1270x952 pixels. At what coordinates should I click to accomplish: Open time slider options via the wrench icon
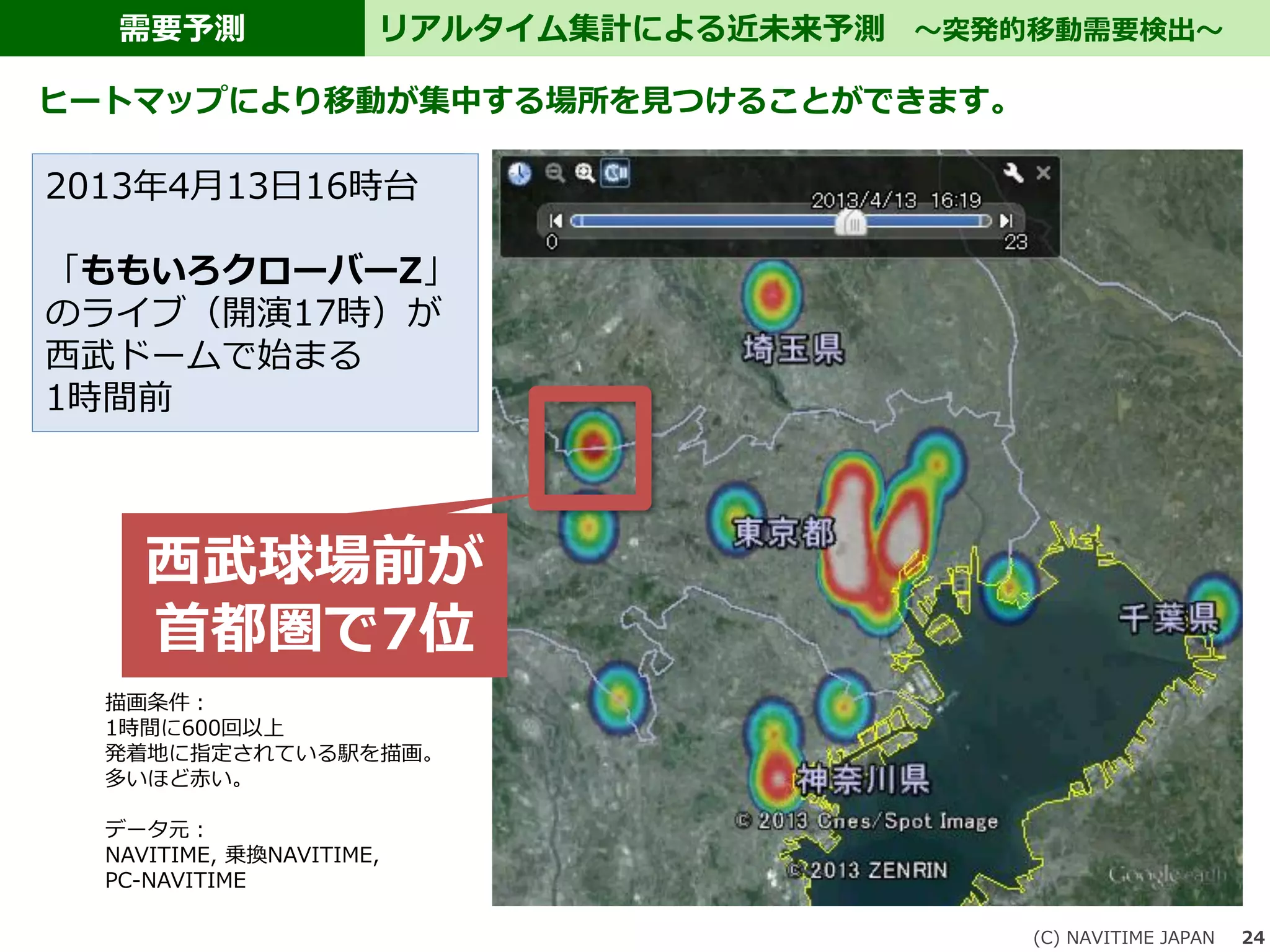pos(1013,172)
